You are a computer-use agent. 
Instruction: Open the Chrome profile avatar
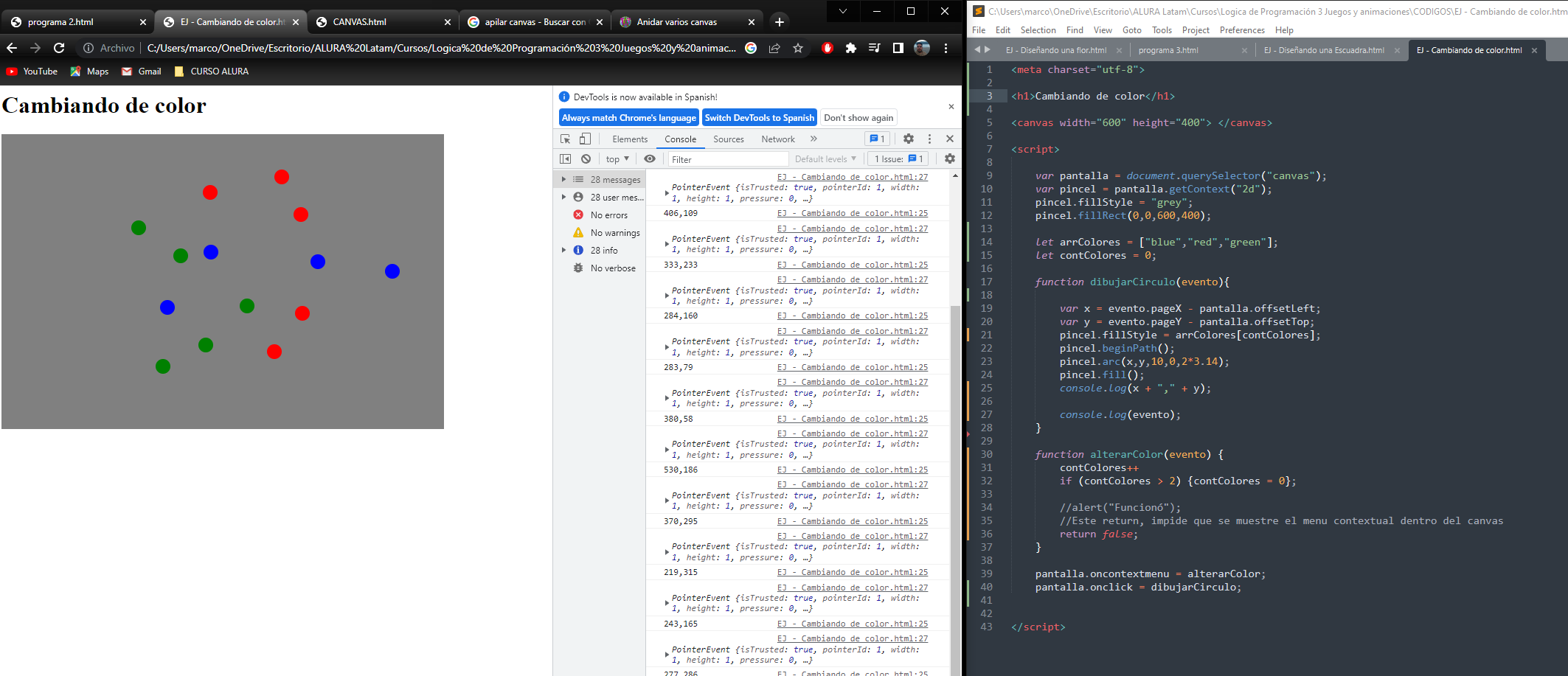[922, 48]
